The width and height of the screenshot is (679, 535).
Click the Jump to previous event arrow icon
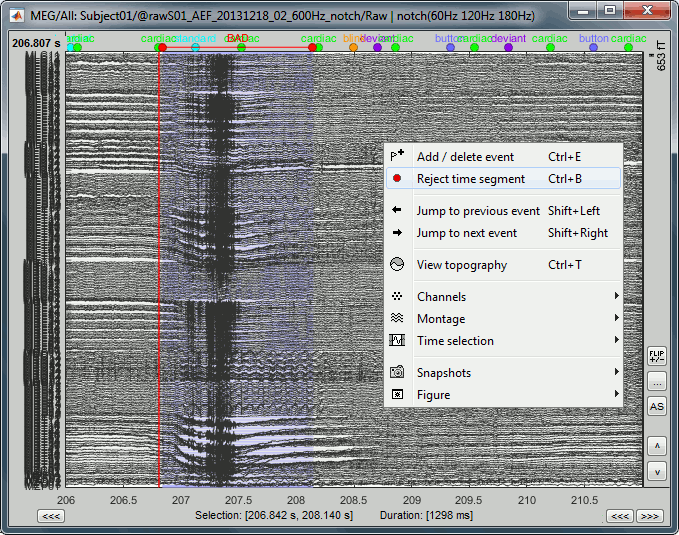[397, 211]
